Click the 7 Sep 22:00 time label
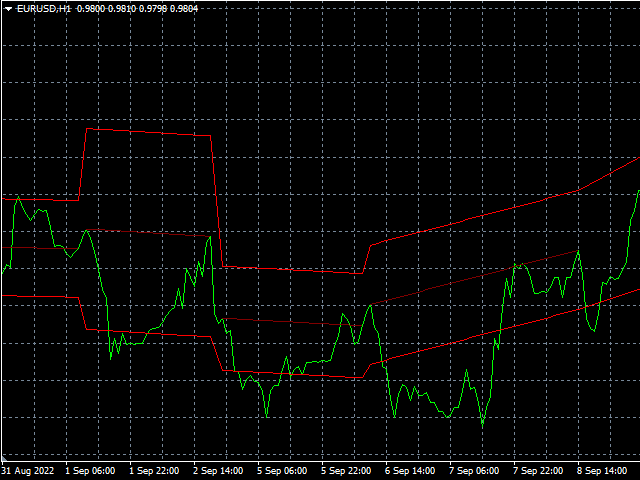The height and width of the screenshot is (480, 640). click(538, 470)
